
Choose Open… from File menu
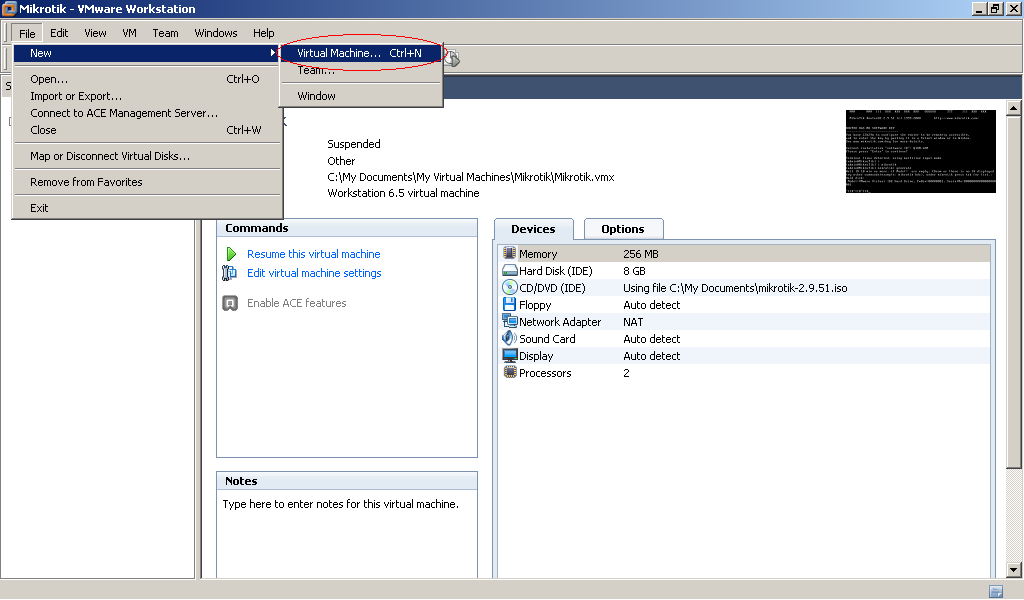pyautogui.click(x=147, y=79)
